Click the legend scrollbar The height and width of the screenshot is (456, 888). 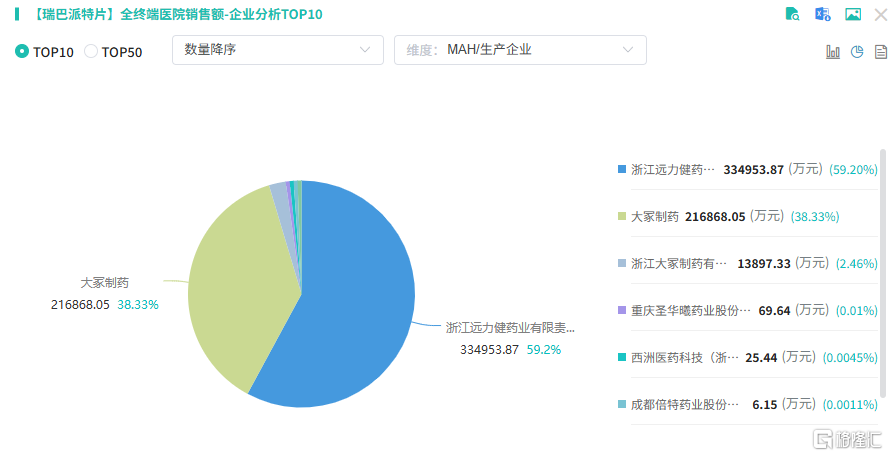tap(883, 273)
